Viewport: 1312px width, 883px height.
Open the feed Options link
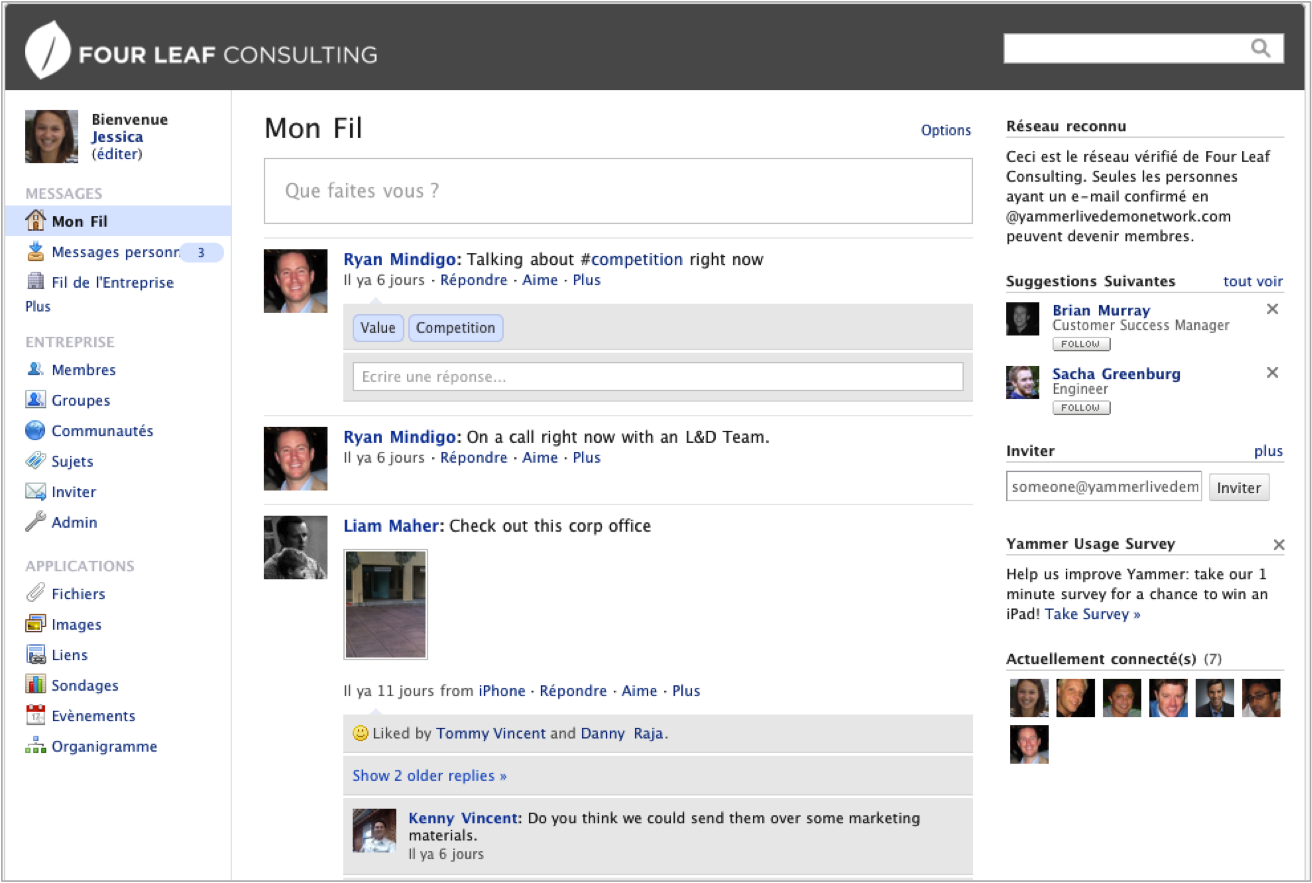click(946, 130)
